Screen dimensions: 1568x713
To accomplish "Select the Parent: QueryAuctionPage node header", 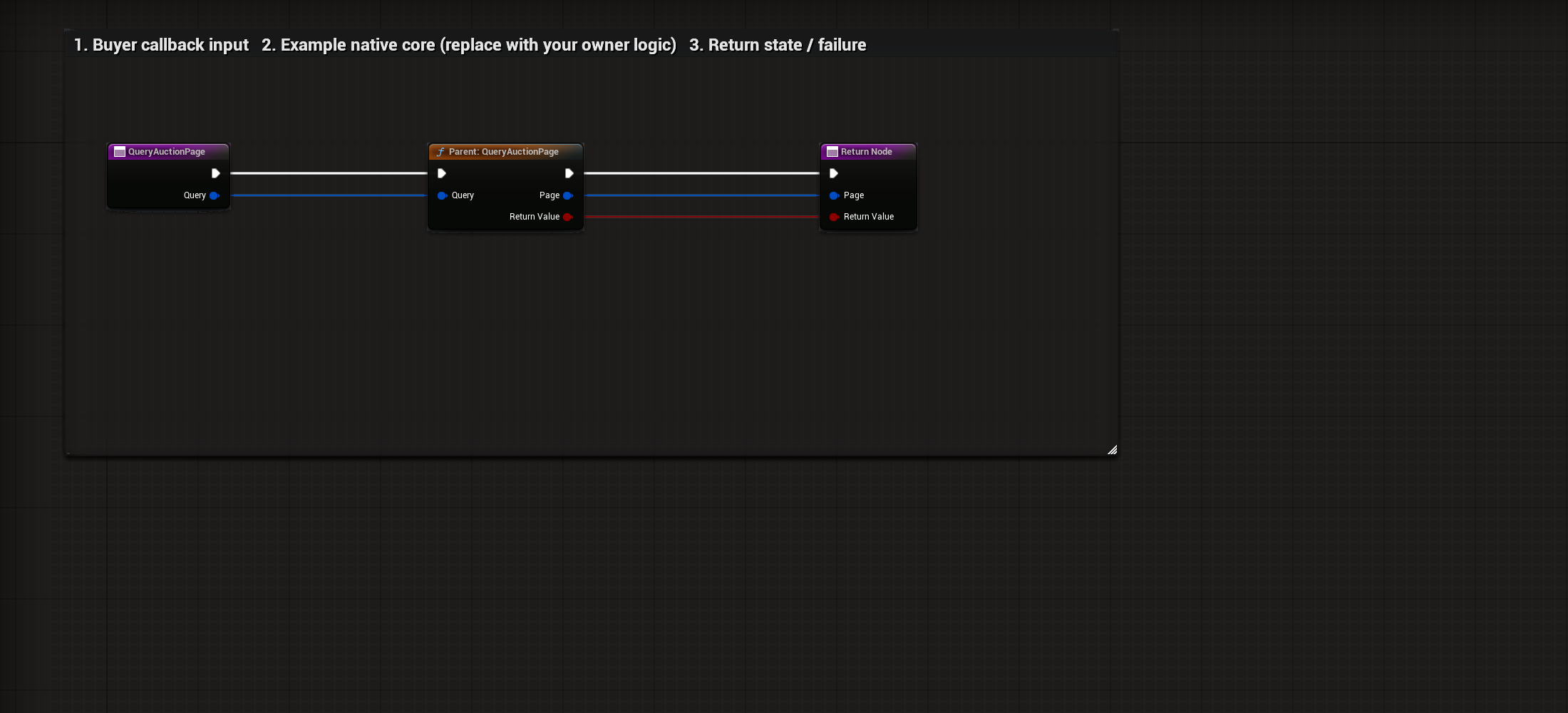I will coord(505,152).
